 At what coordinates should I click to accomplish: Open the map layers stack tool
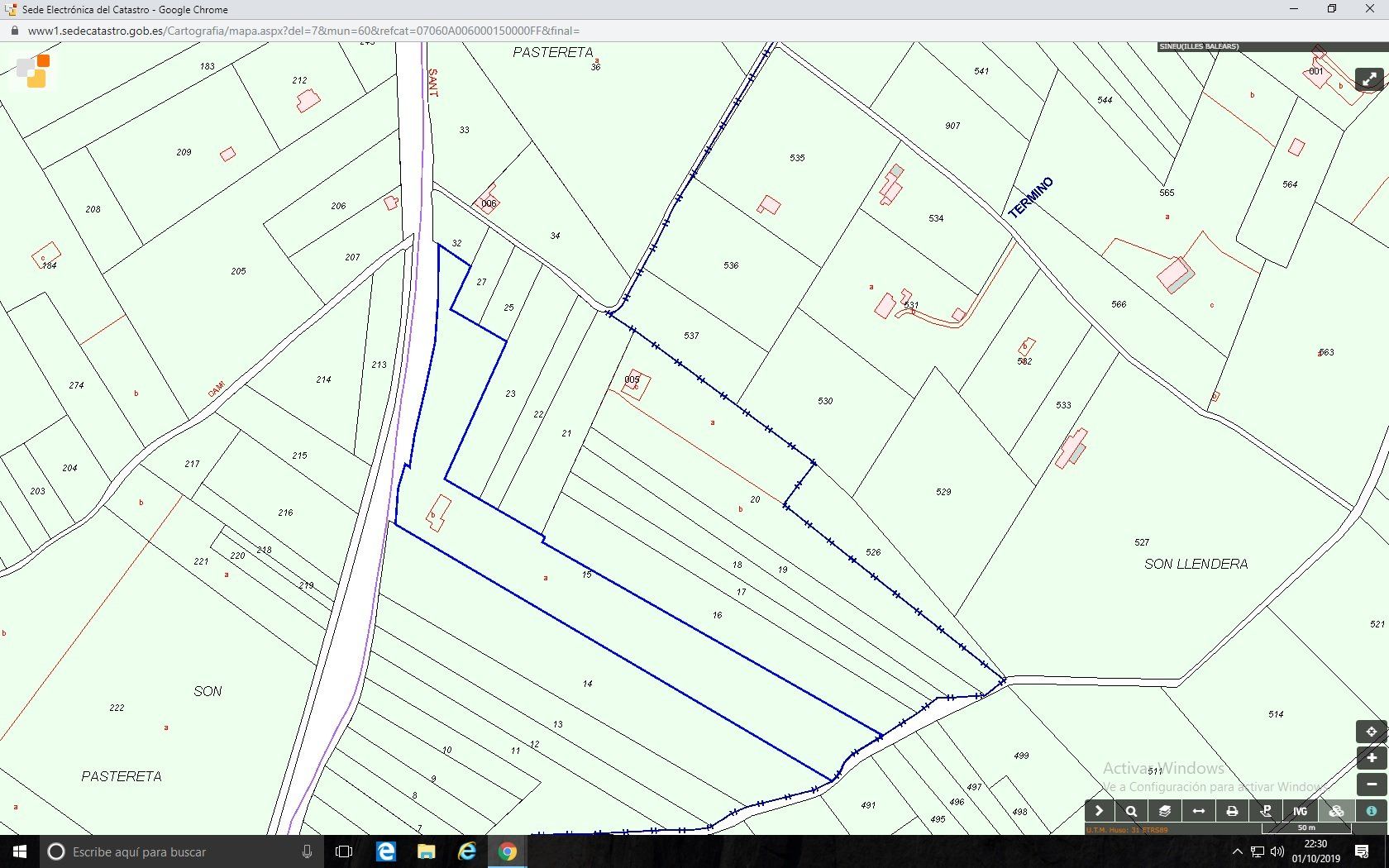point(1165,811)
